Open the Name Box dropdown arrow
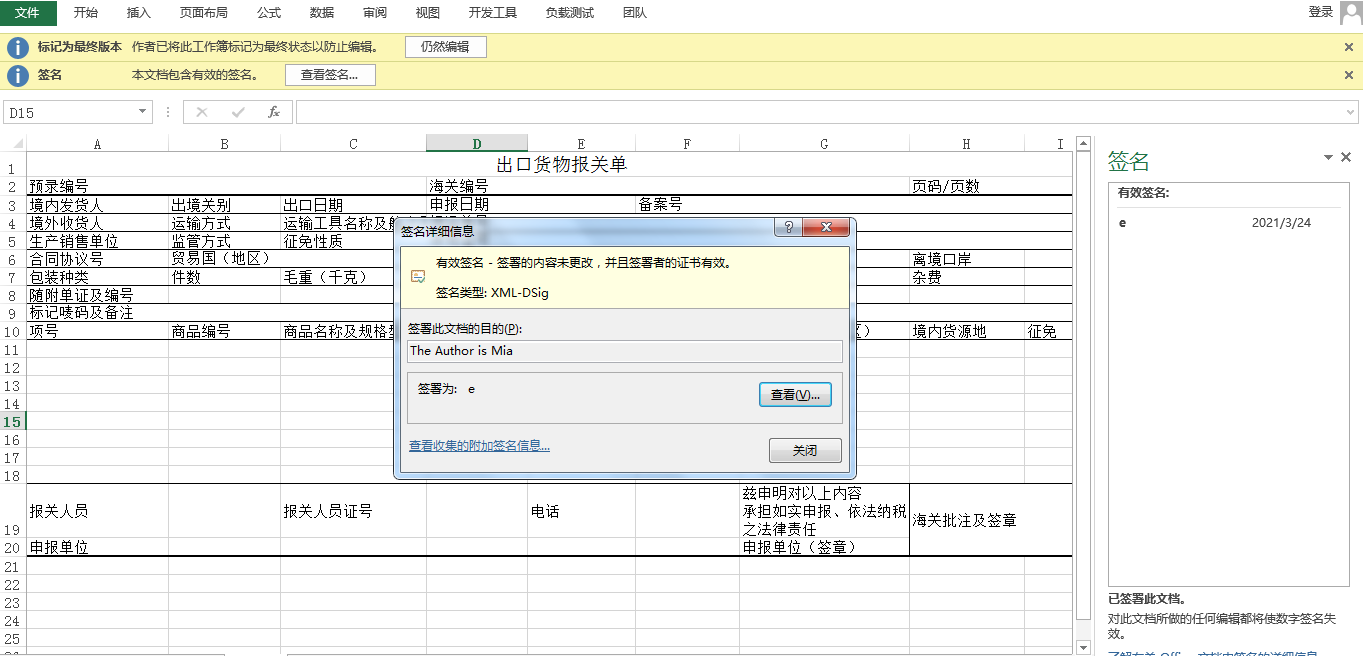Image resolution: width=1363 pixels, height=656 pixels. [x=141, y=111]
